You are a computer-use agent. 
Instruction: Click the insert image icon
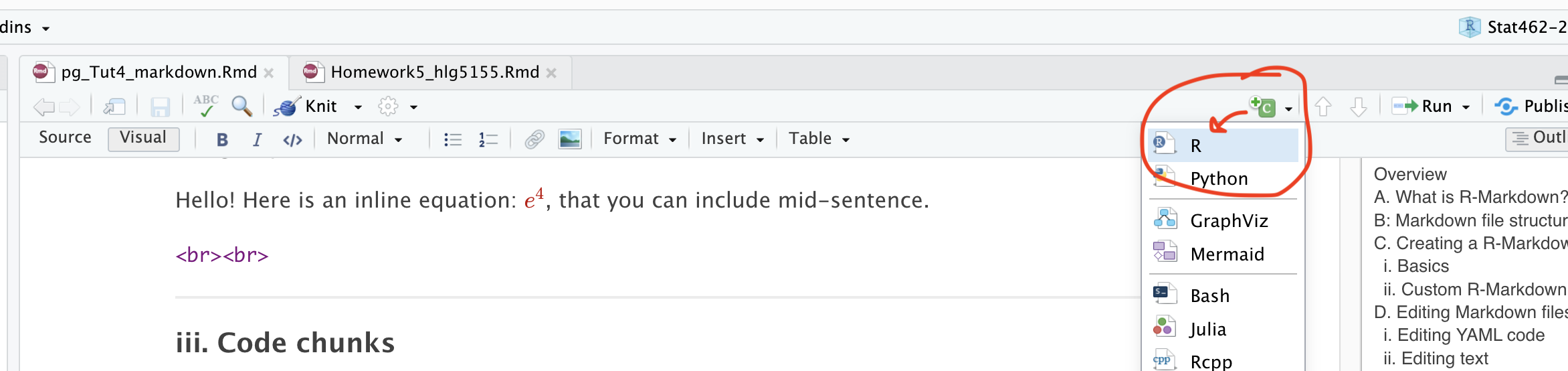pos(569,139)
